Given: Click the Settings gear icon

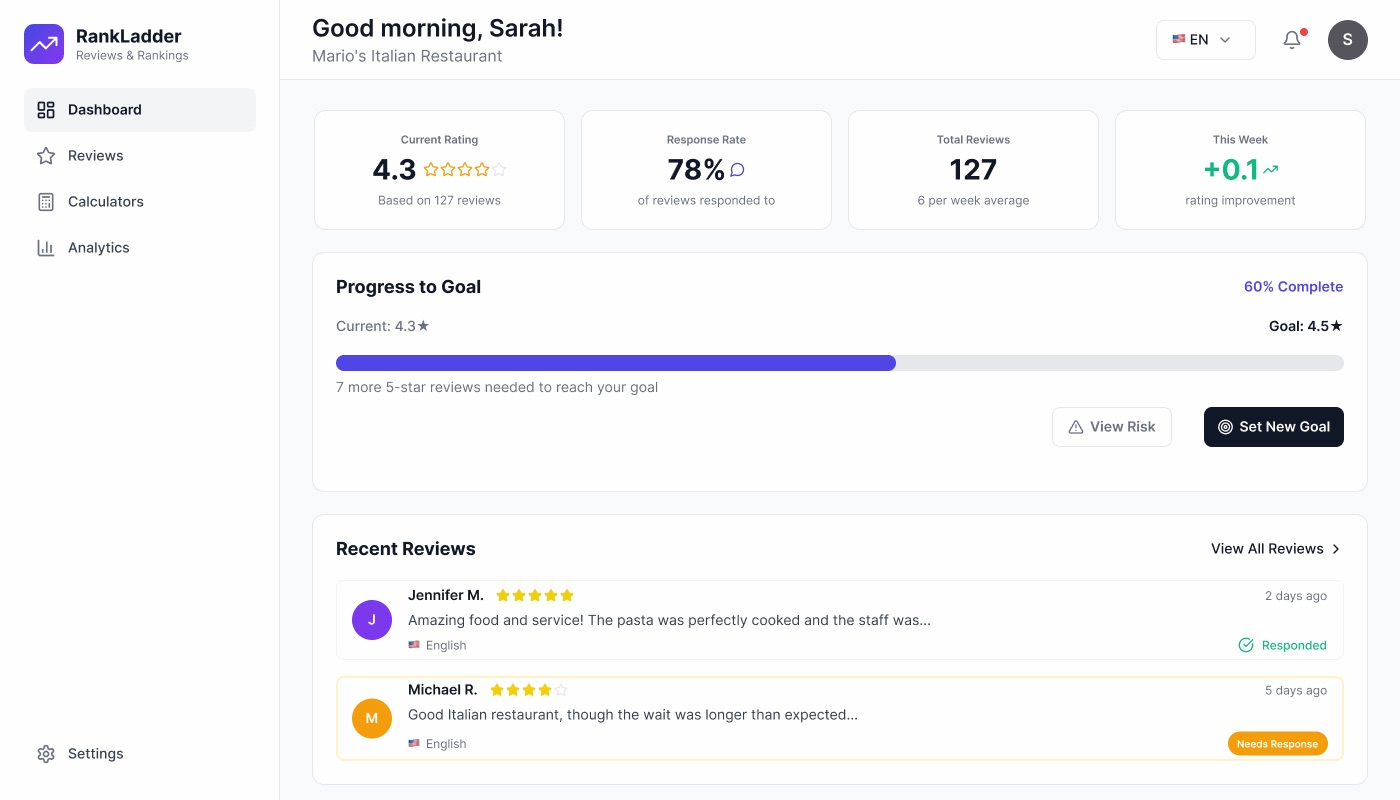Looking at the screenshot, I should pyautogui.click(x=46, y=754).
